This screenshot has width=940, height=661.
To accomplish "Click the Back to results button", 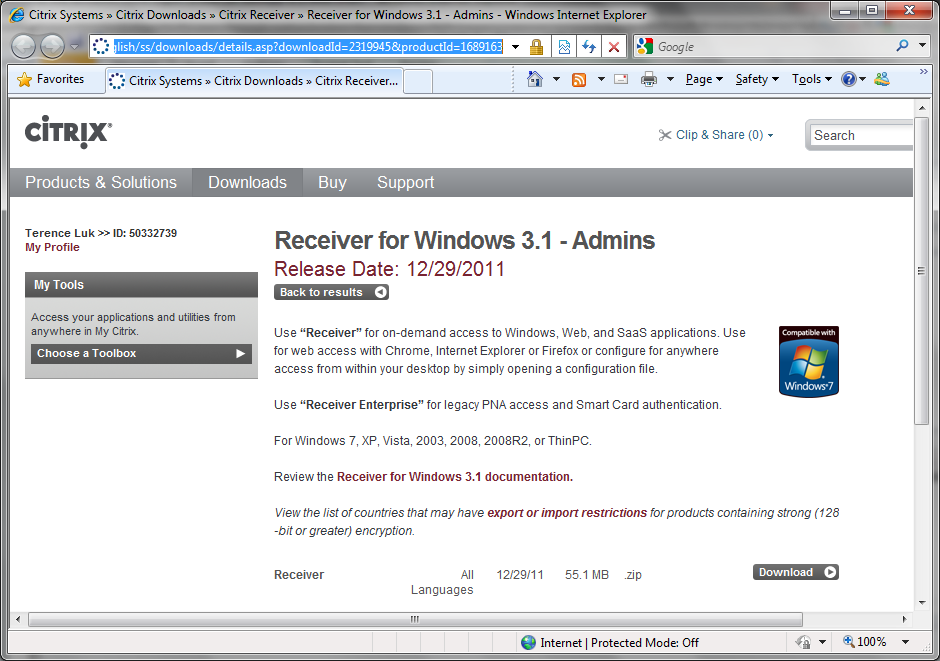I will point(331,292).
